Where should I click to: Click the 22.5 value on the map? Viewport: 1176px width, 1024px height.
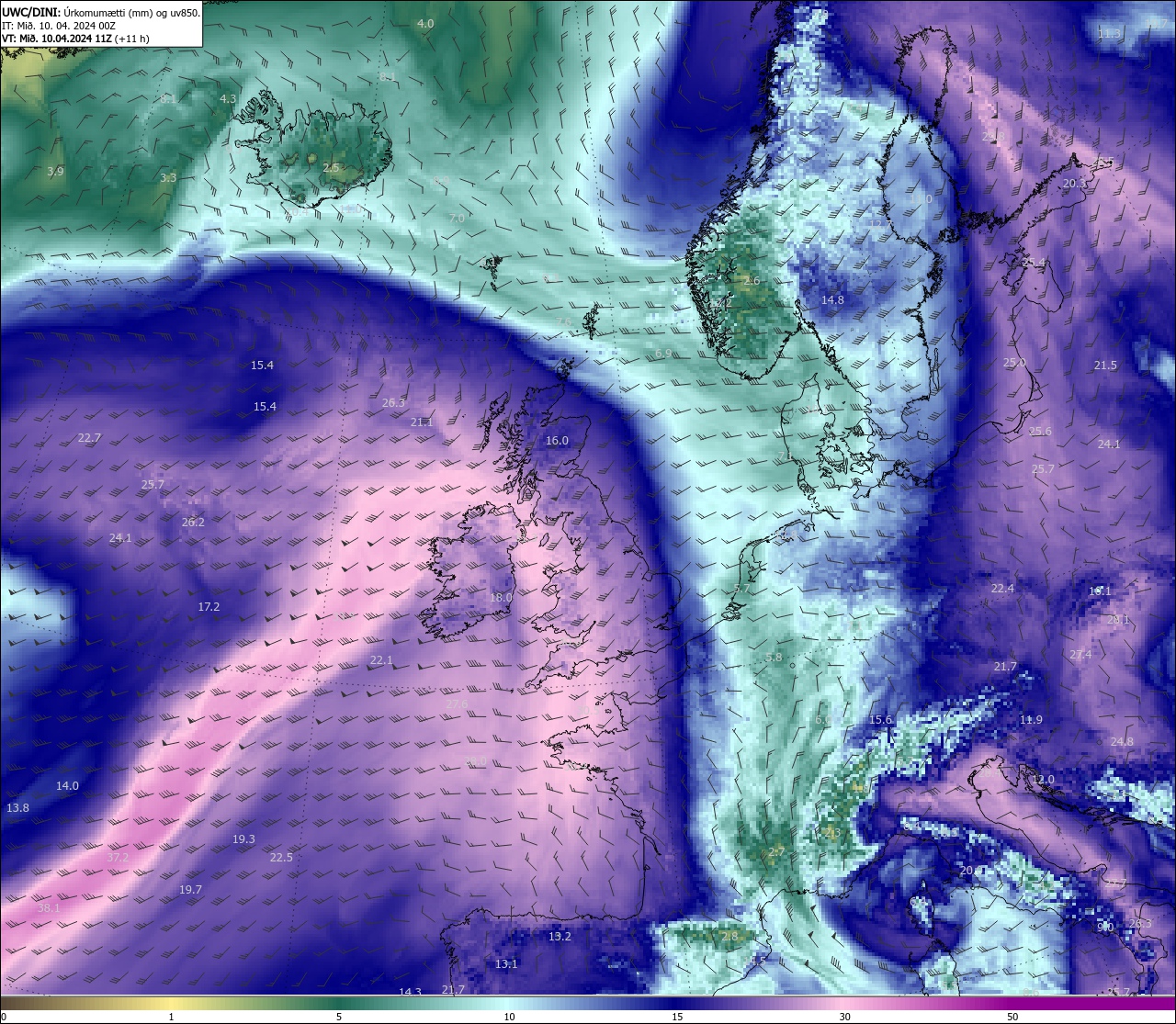[x=281, y=858]
